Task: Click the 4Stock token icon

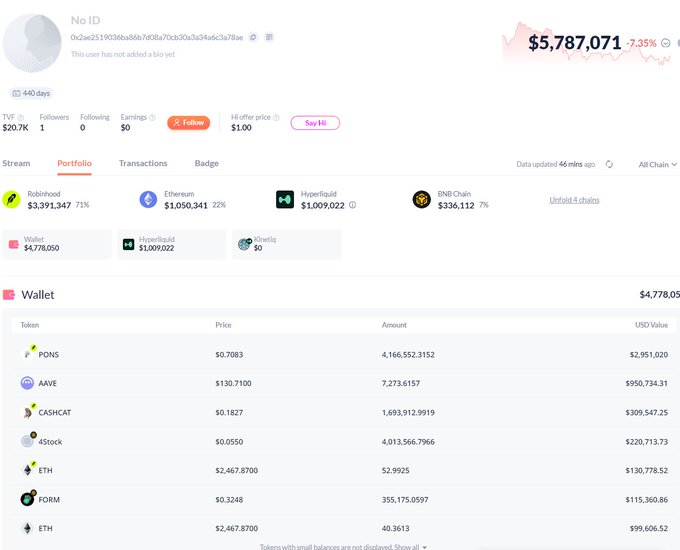Action: tap(28, 441)
